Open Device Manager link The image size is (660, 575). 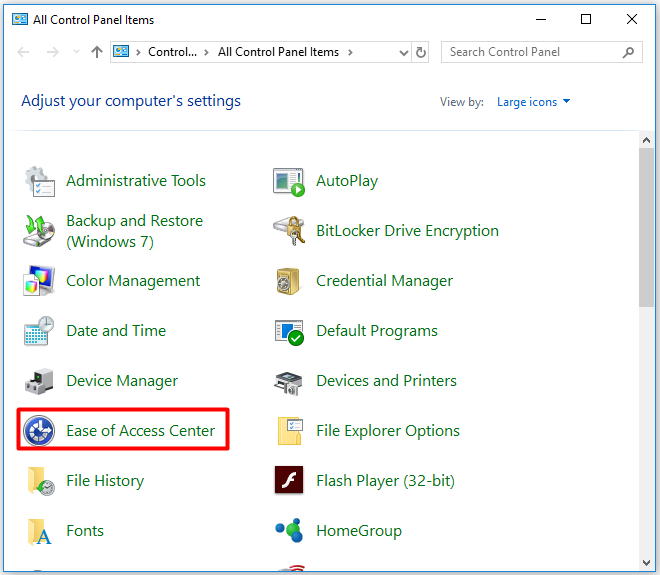coord(122,381)
